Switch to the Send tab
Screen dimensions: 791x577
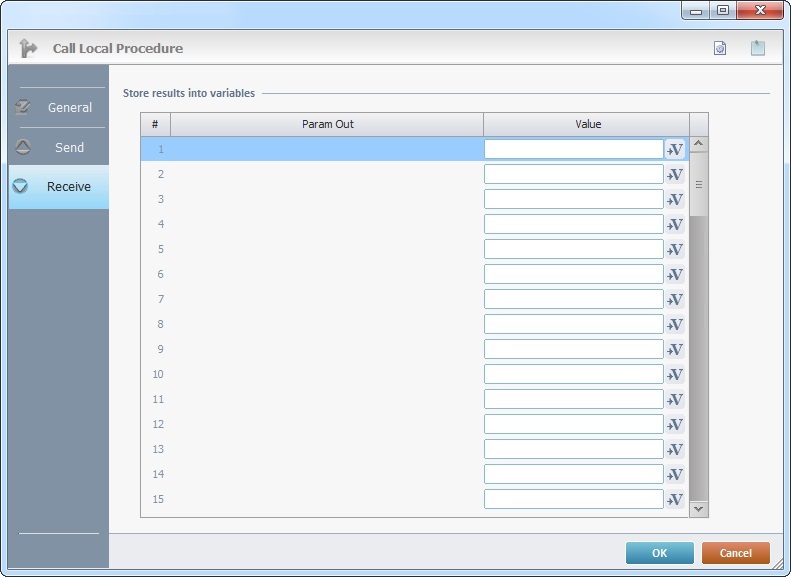tap(58, 147)
